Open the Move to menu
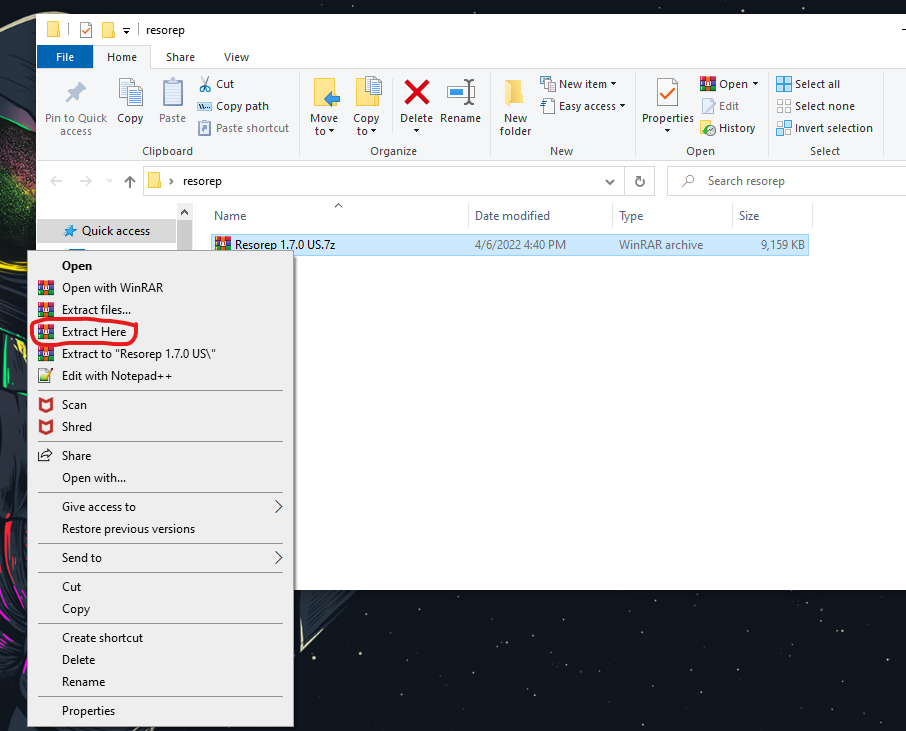This screenshot has width=906, height=731. [324, 107]
